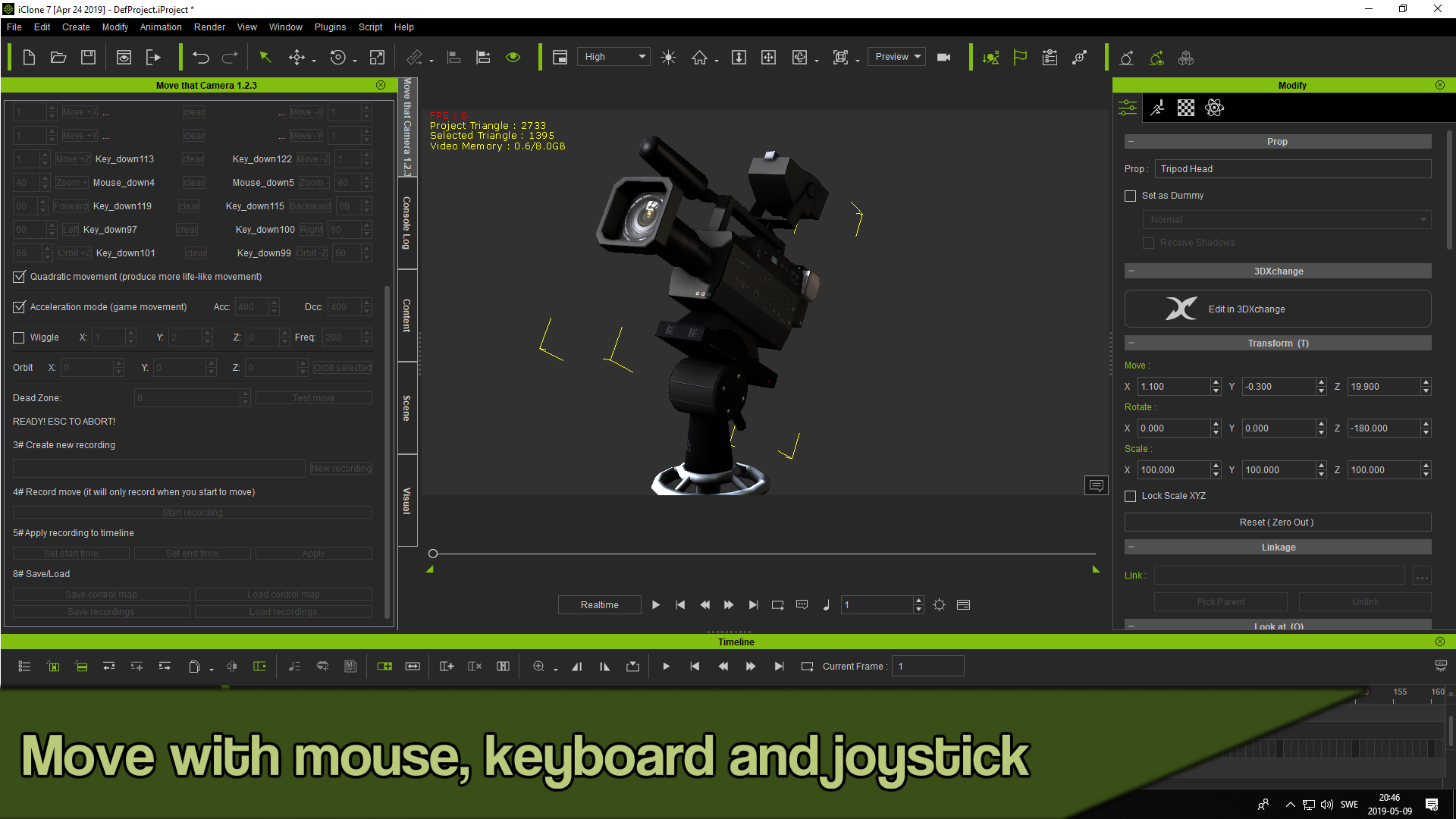Collapse the Linkage section
1456x819 pixels.
click(x=1131, y=548)
